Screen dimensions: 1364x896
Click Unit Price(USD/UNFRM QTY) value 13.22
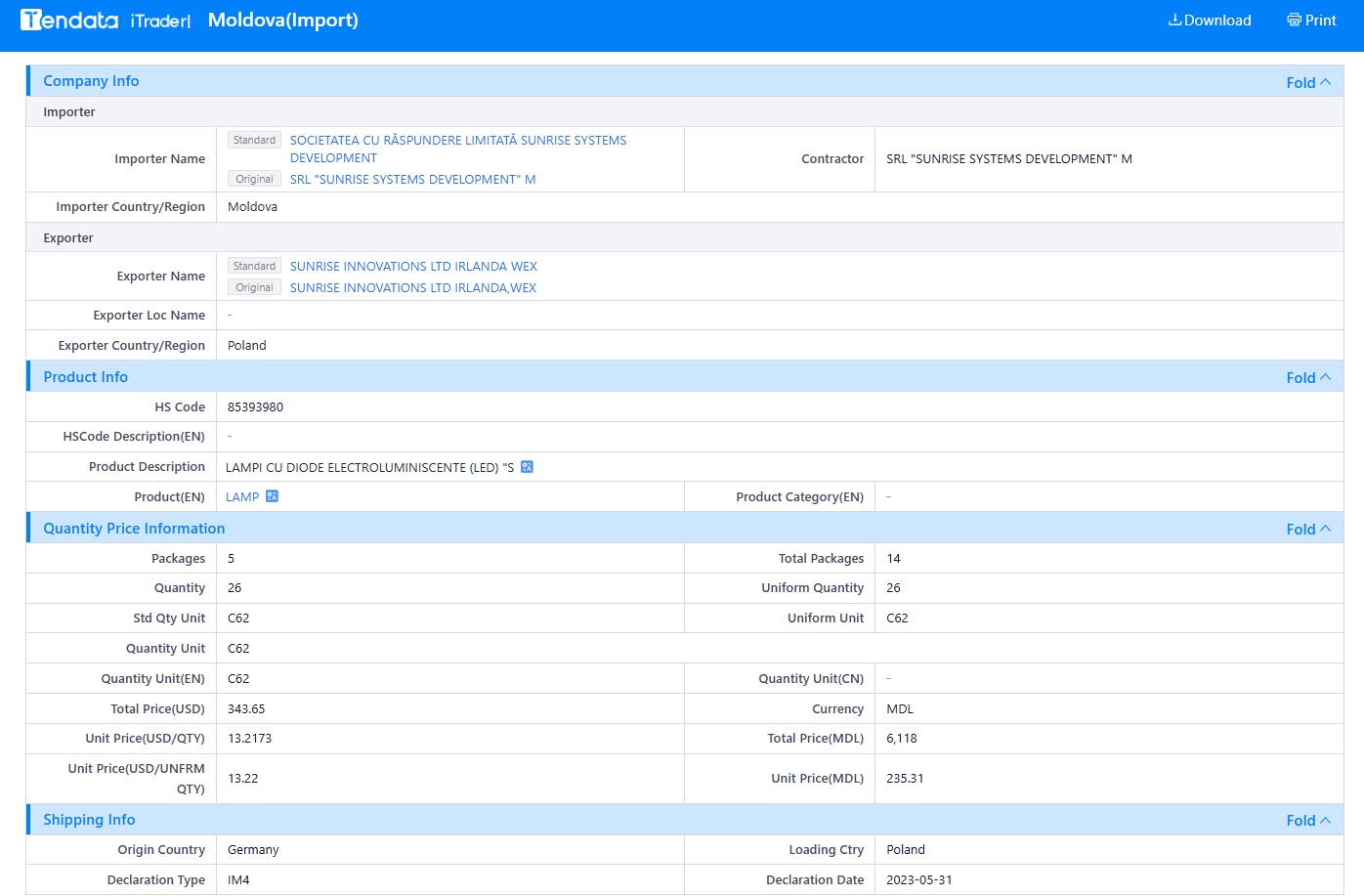point(243,779)
